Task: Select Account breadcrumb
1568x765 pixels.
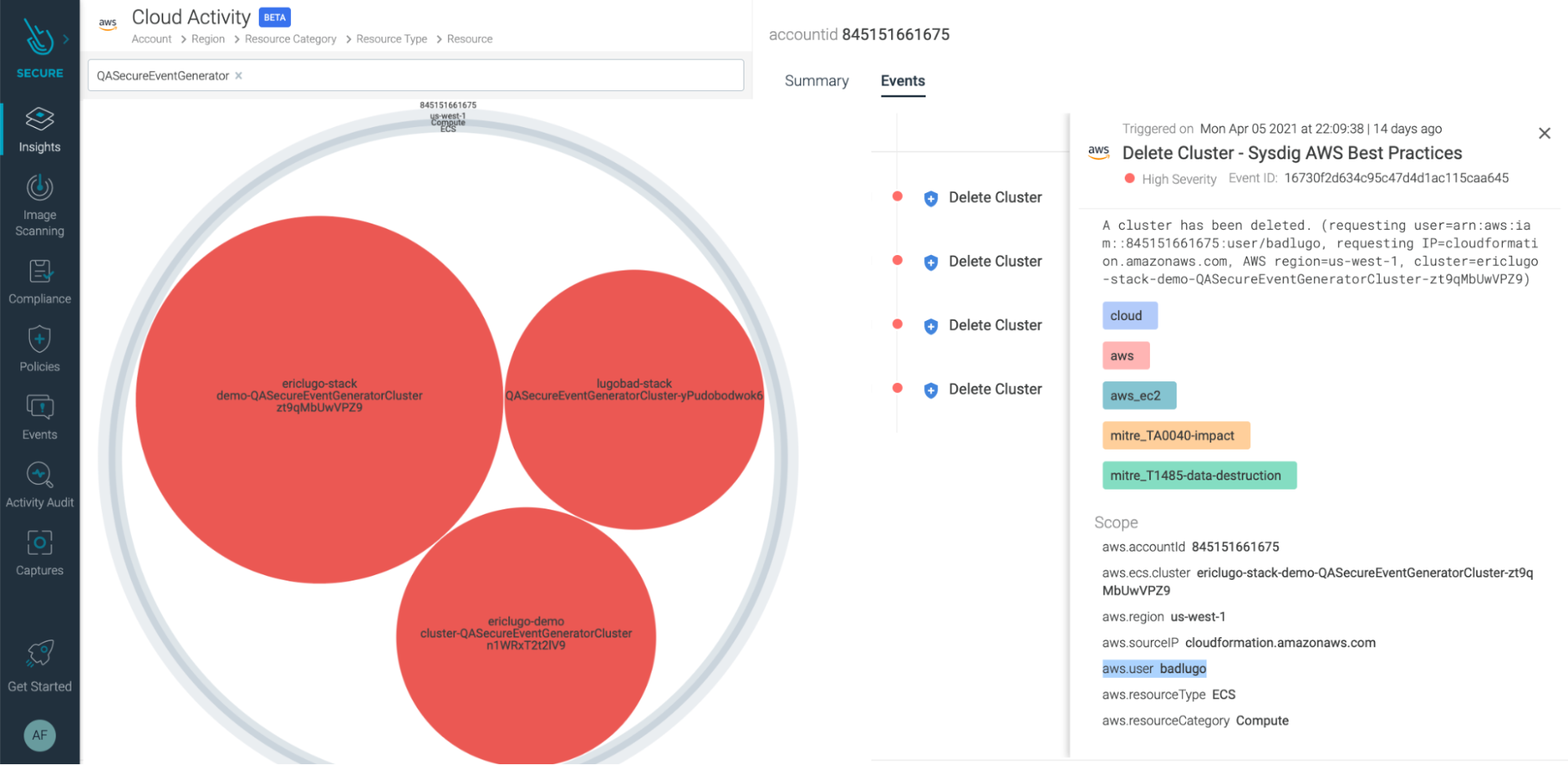Action: (x=151, y=38)
